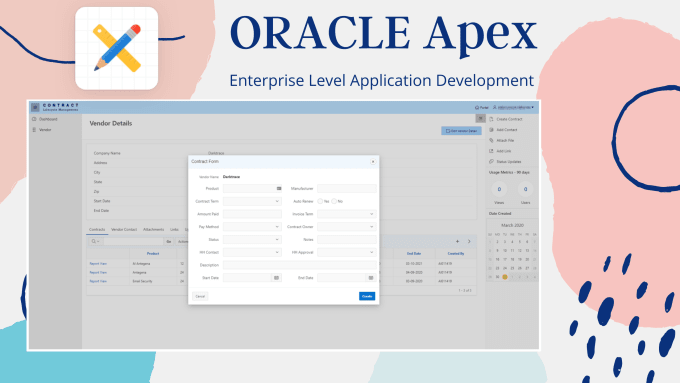Click the next arrow beside the plus icon

469,241
